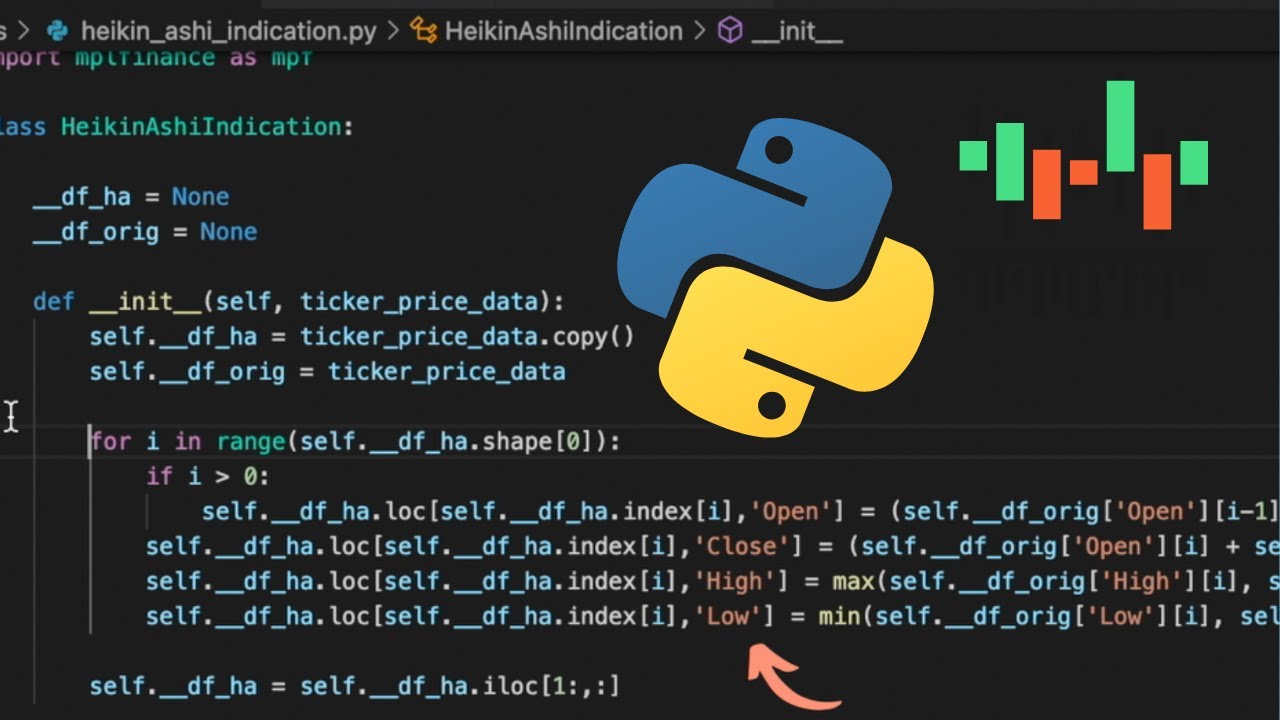Select HeikinAshiIndication class breadcrumb
This screenshot has width=1280, height=720.
point(563,31)
